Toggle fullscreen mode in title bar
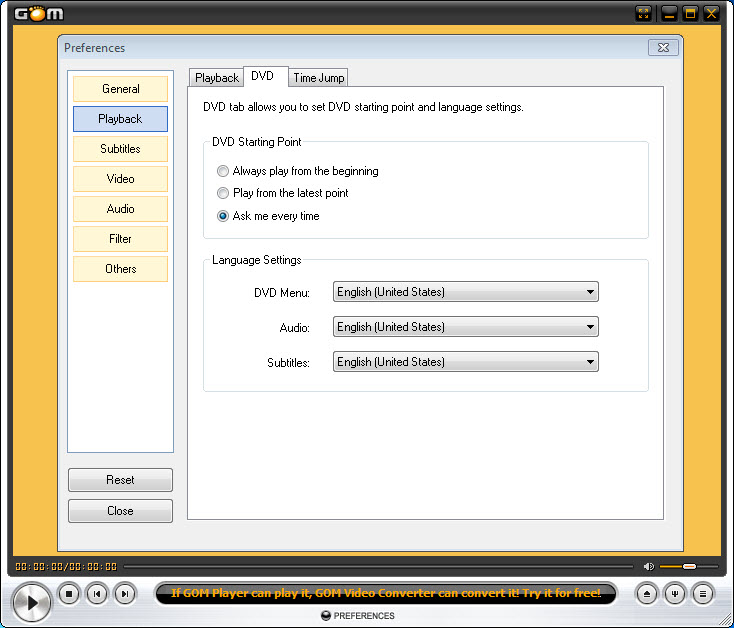Screen dimensions: 734x628 tap(644, 13)
